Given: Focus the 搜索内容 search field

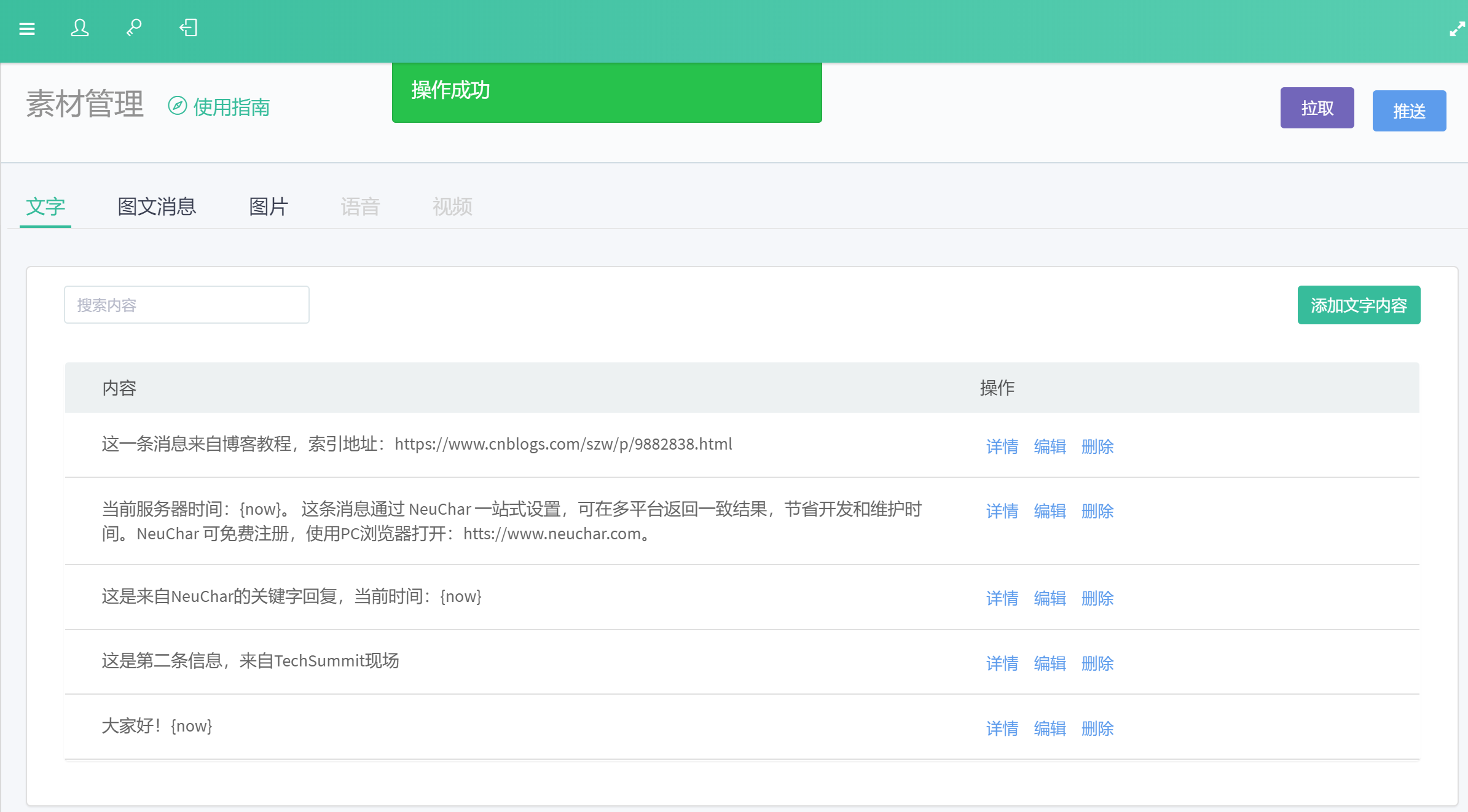Looking at the screenshot, I should tap(187, 305).
